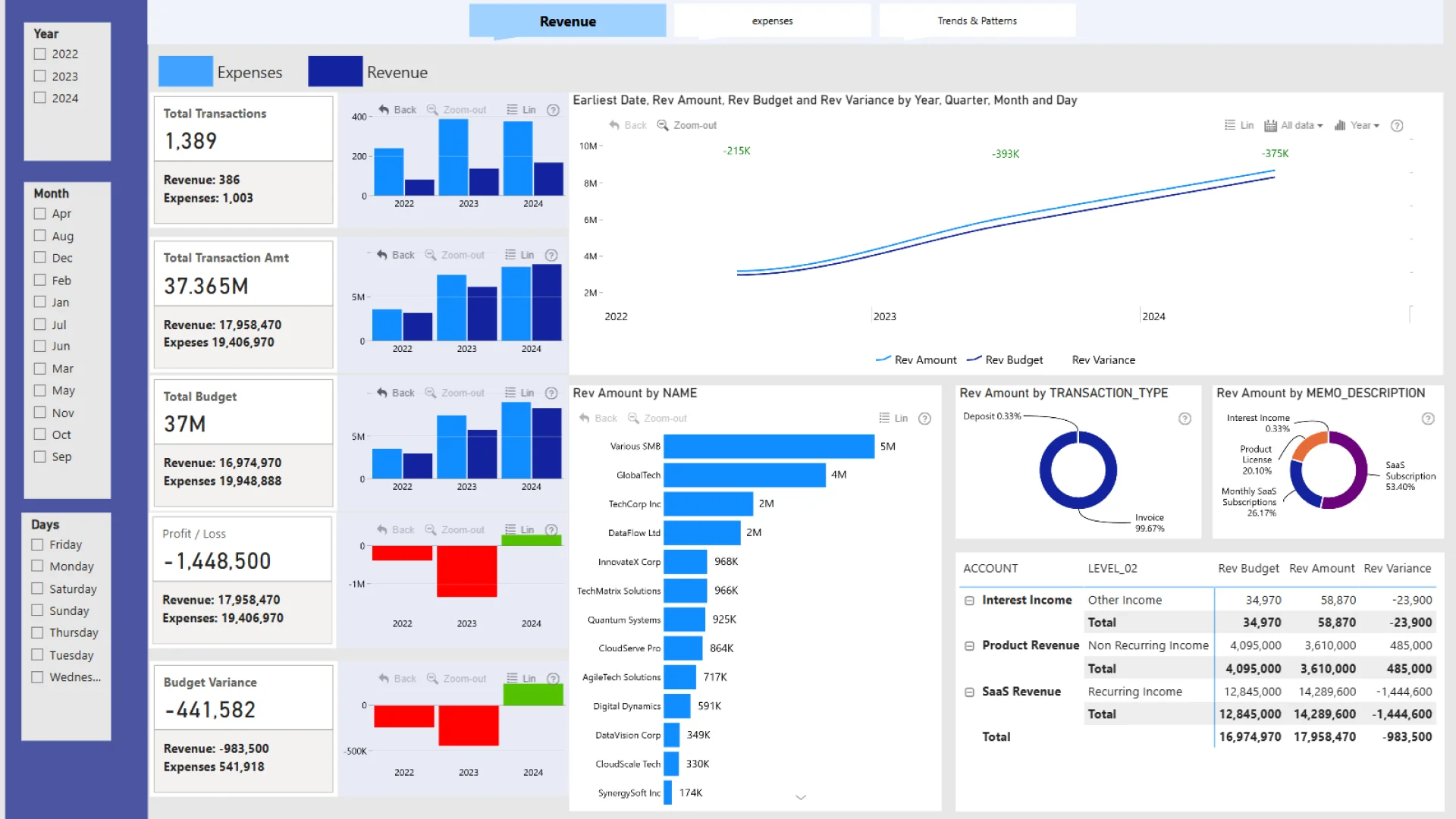
Task: Click the help icon on the Deposit donut chart
Action: click(1185, 419)
